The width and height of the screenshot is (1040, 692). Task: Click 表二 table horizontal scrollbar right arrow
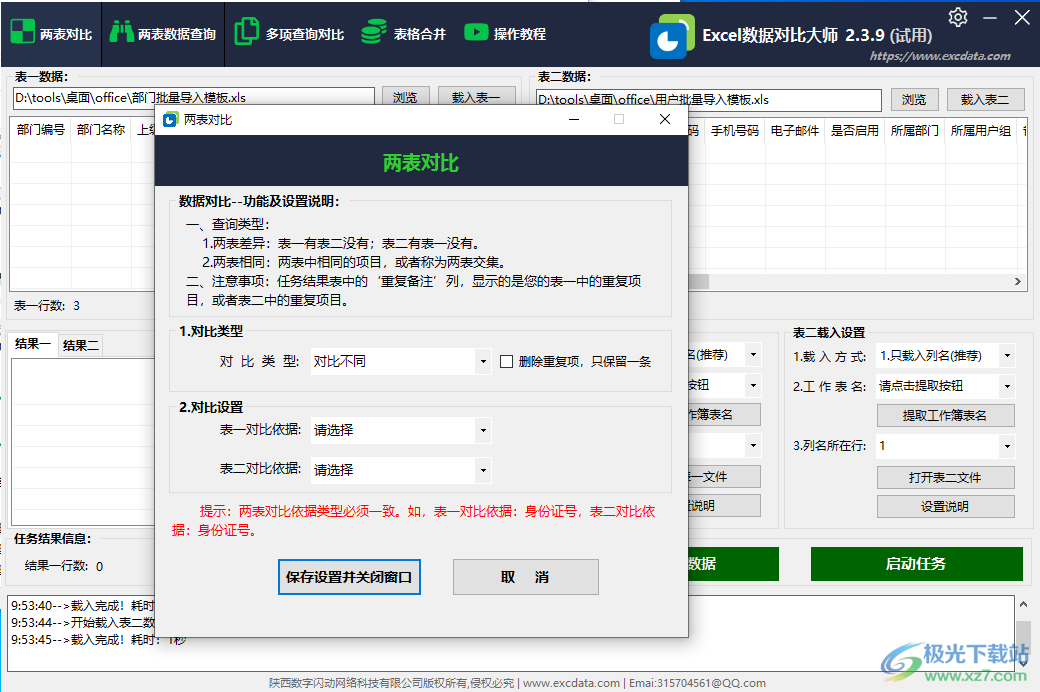click(1017, 281)
